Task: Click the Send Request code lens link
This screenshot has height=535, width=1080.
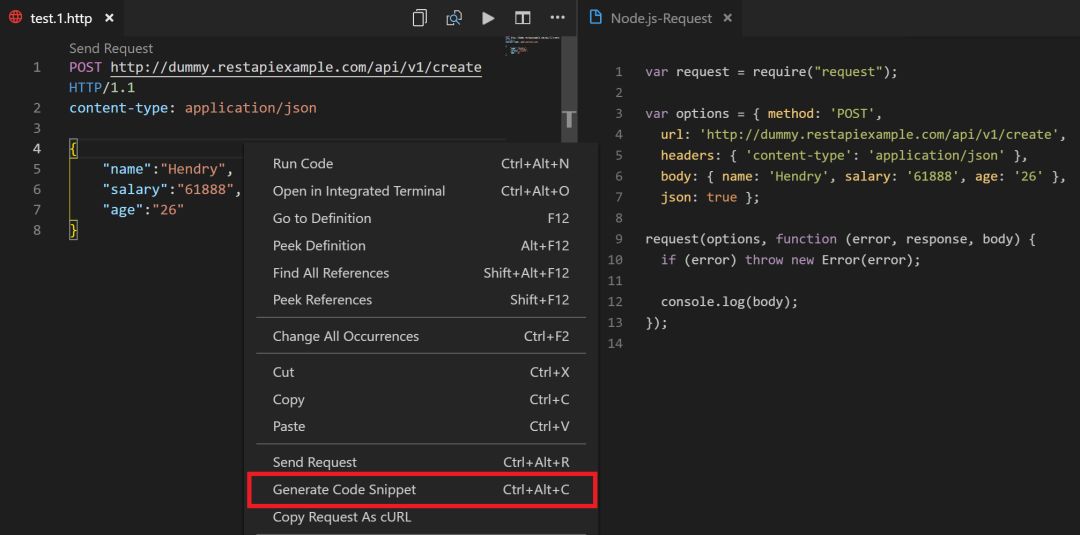Action: [x=111, y=48]
